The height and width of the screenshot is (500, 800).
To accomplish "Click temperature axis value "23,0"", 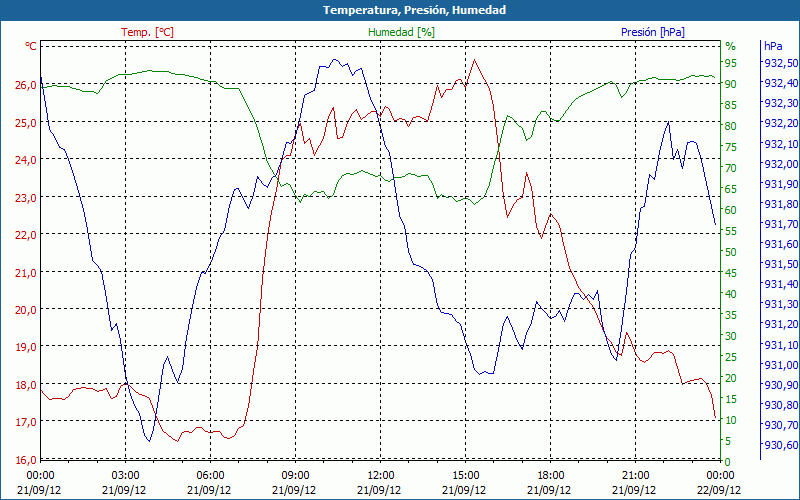I will (x=25, y=197).
